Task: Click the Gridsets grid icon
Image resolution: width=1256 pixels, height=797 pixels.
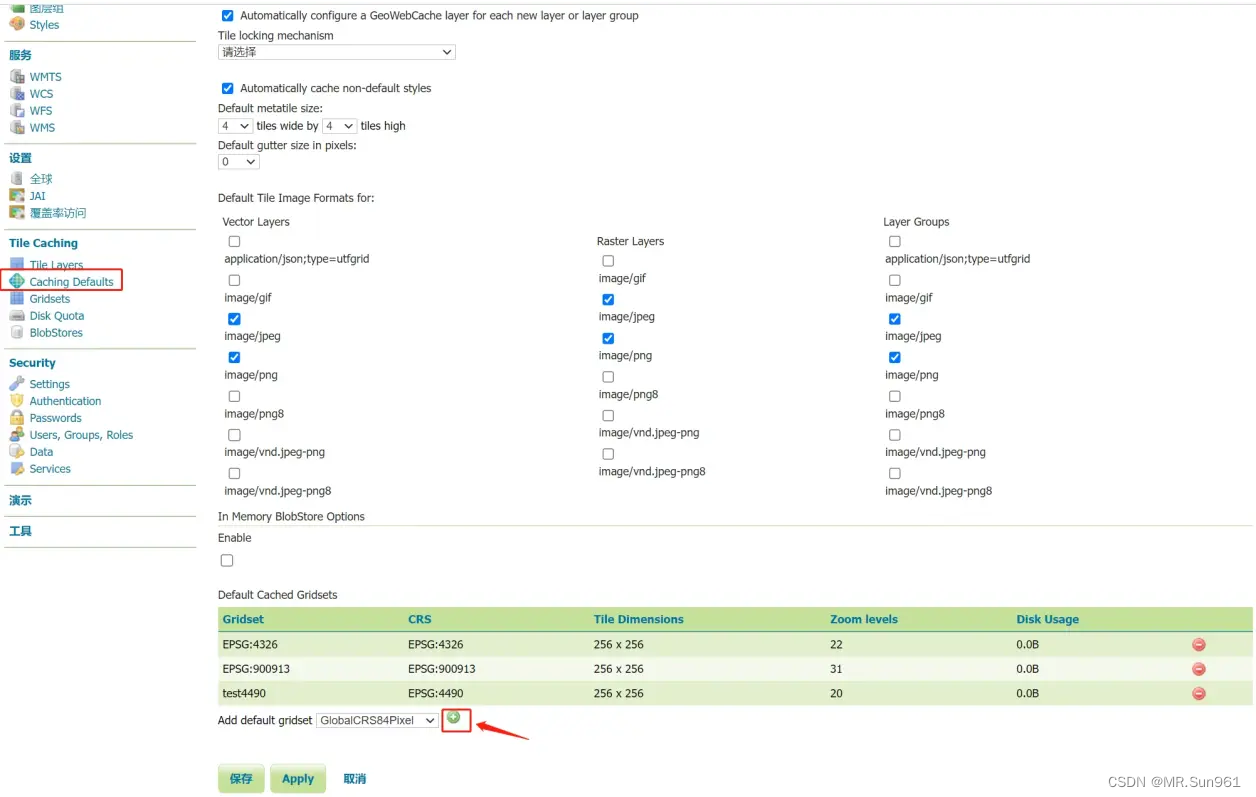Action: 17,298
